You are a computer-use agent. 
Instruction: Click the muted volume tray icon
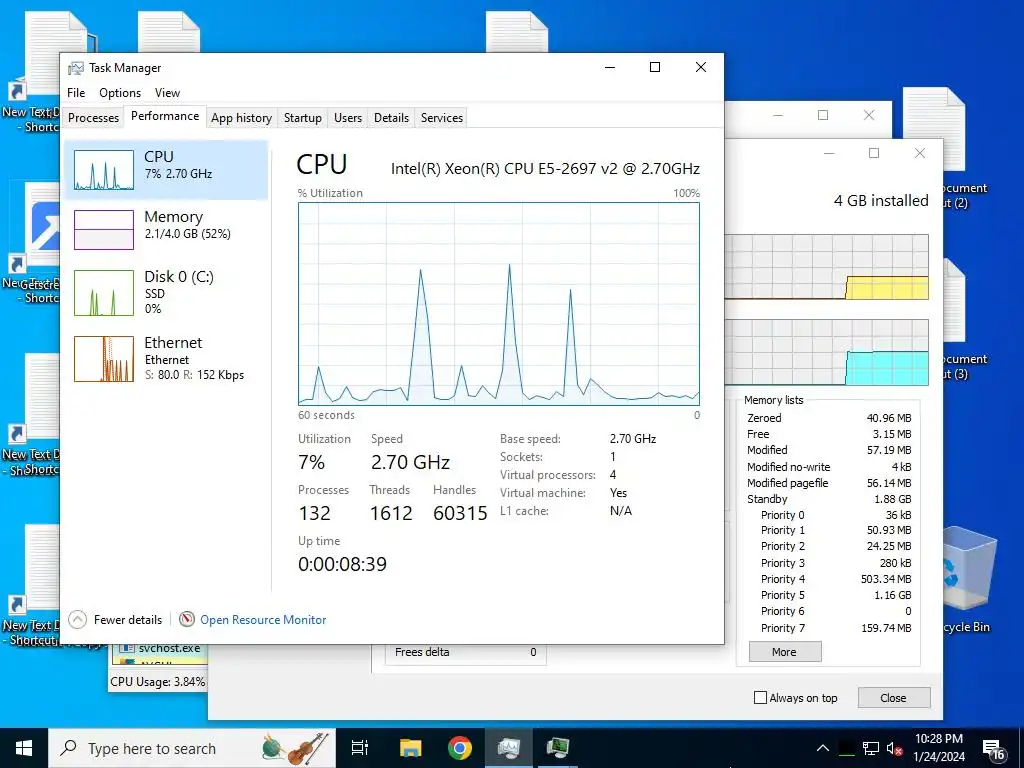click(x=895, y=748)
